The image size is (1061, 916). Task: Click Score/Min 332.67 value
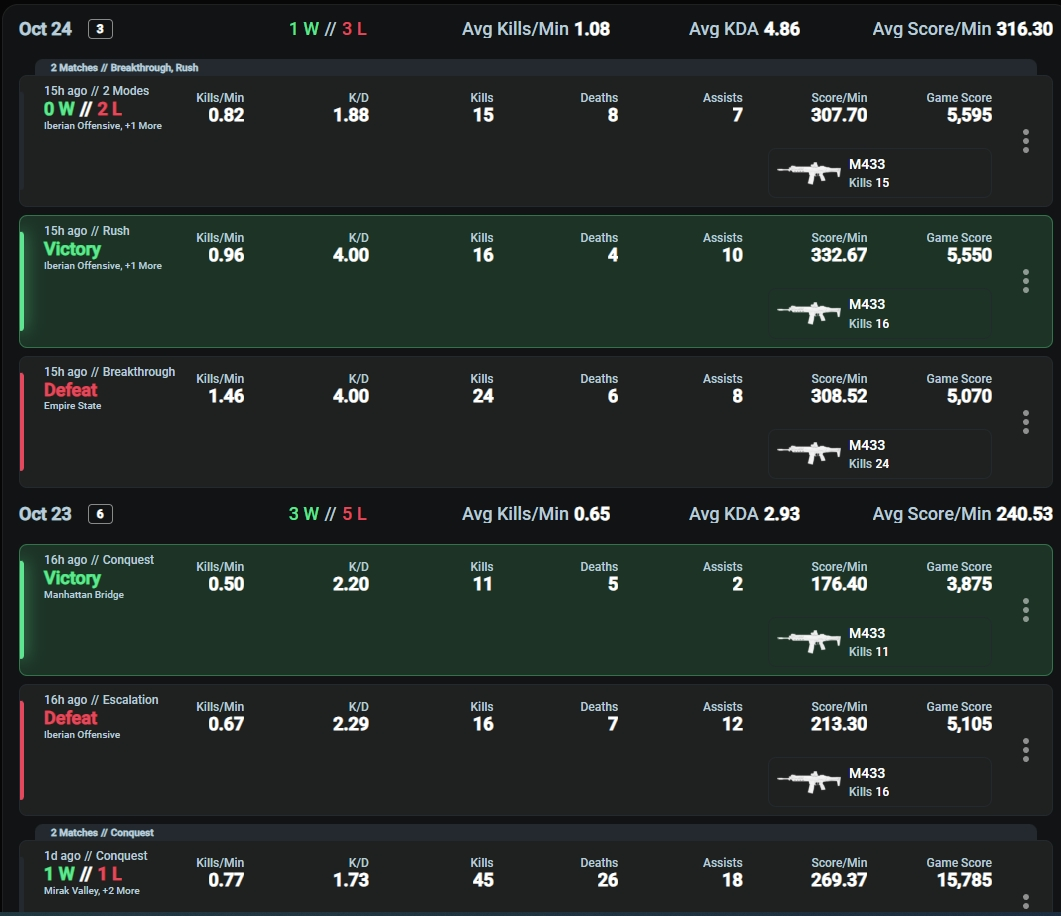[x=839, y=255]
